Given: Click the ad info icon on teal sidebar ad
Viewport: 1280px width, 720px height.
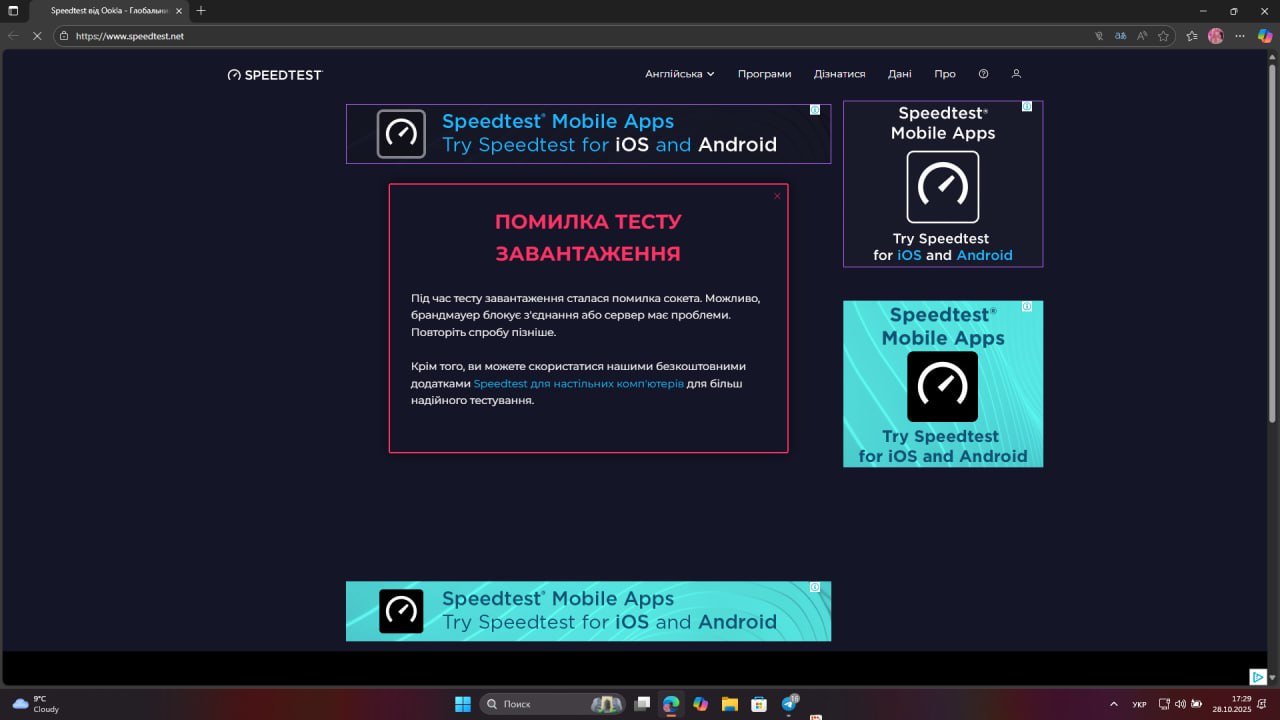Looking at the screenshot, I should click(1027, 307).
